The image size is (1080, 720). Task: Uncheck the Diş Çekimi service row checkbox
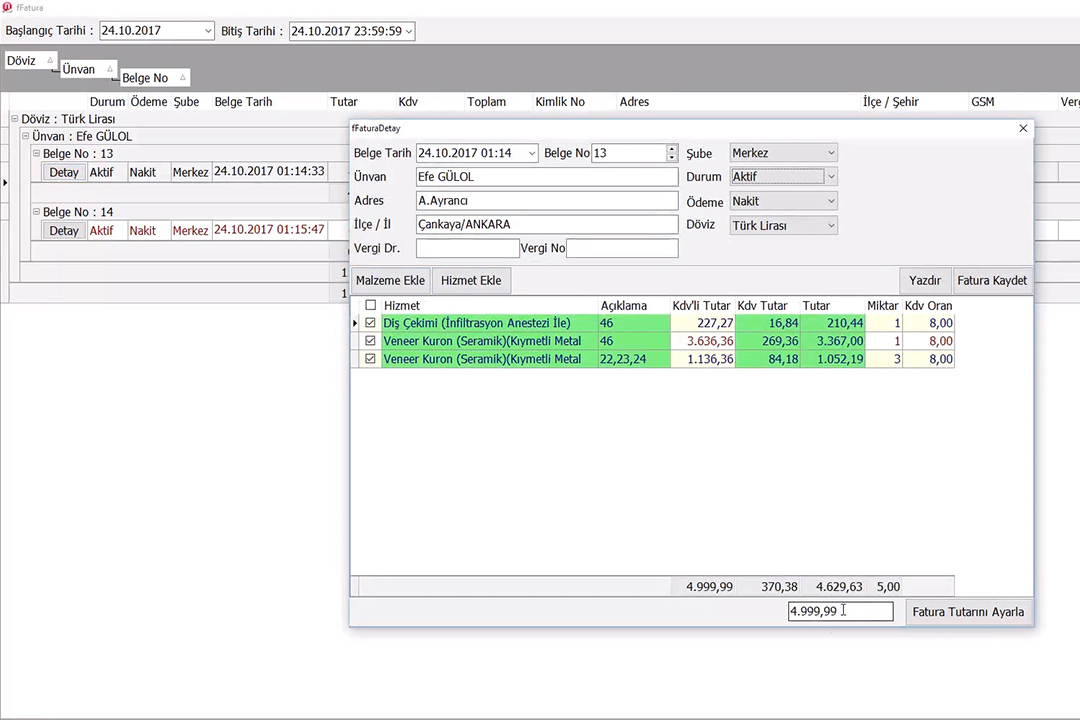pyautogui.click(x=371, y=323)
